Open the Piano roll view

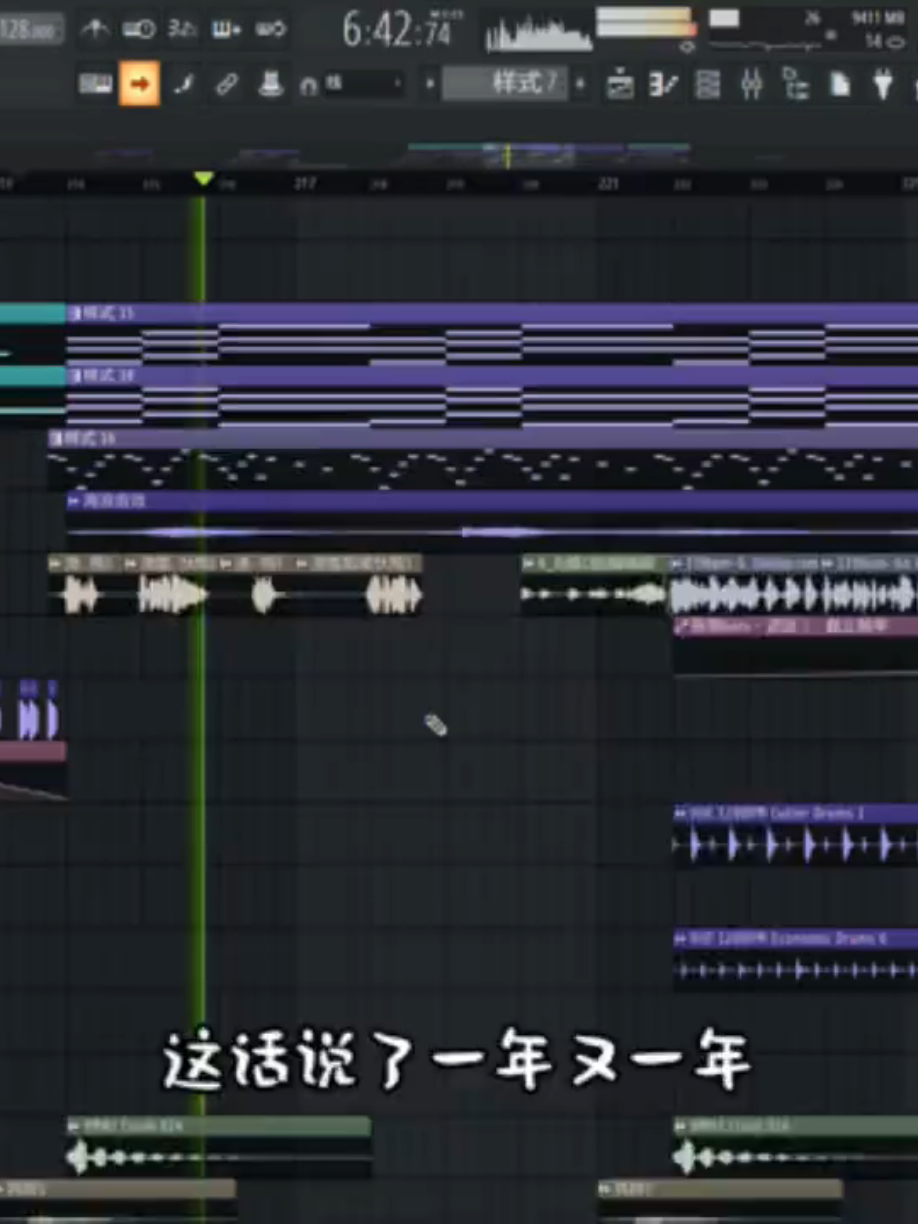click(x=664, y=85)
